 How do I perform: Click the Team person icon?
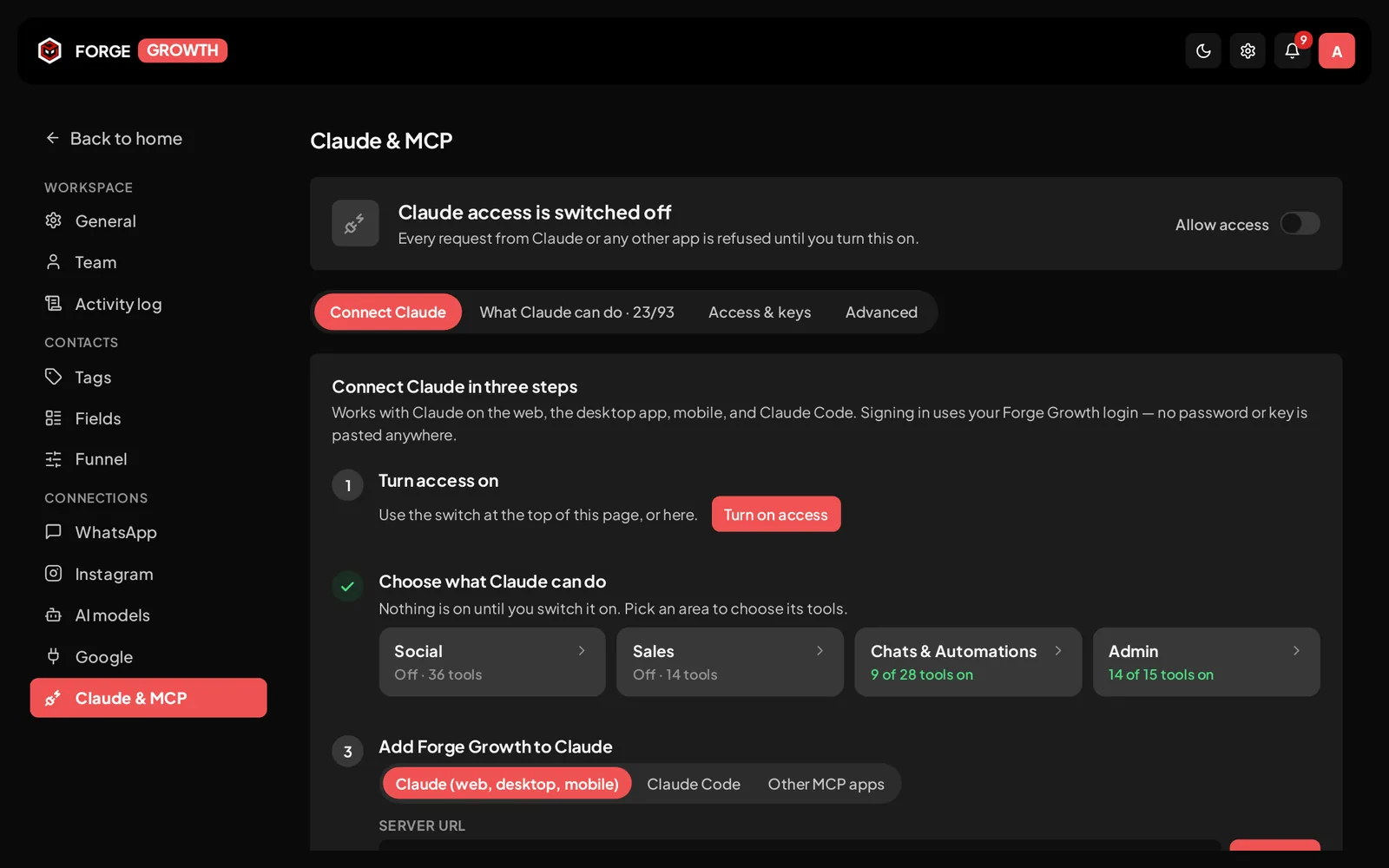click(54, 261)
